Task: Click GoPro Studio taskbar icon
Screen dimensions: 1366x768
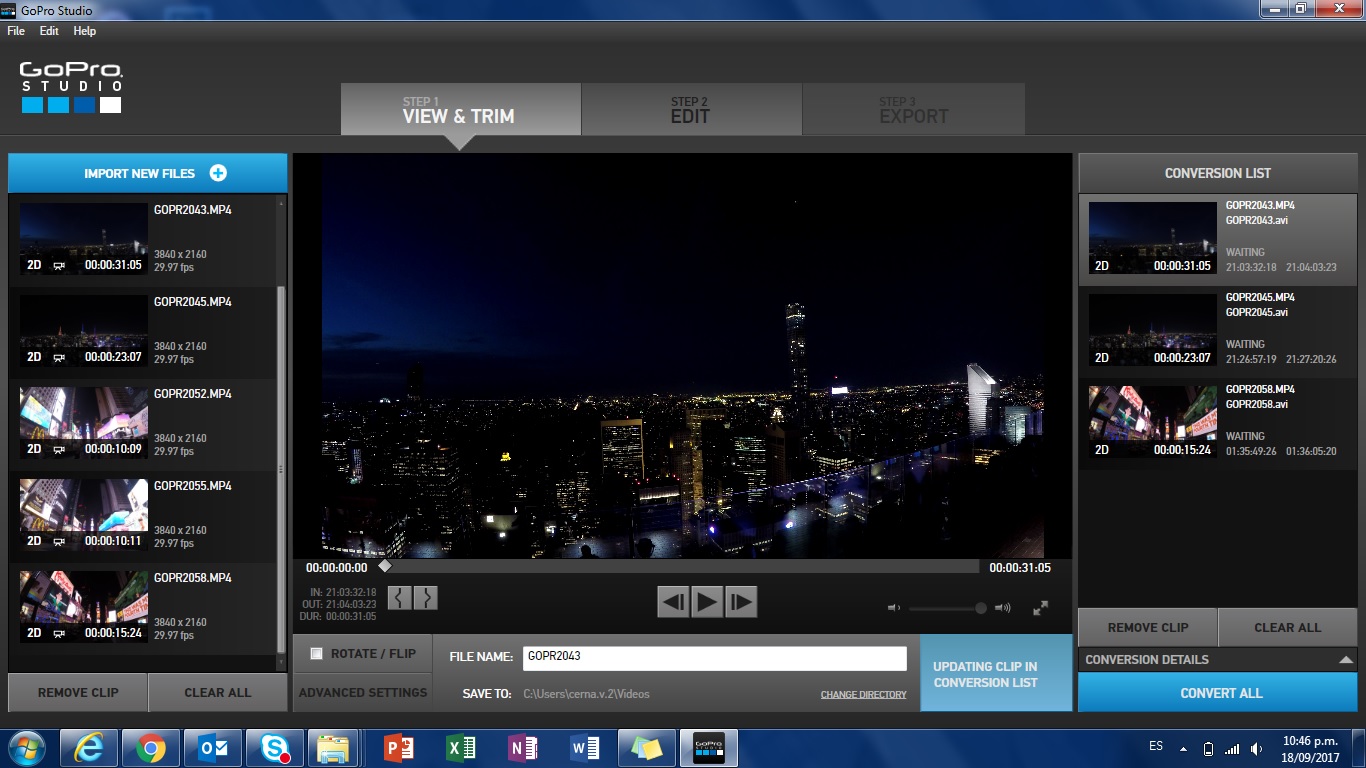Action: click(709, 748)
